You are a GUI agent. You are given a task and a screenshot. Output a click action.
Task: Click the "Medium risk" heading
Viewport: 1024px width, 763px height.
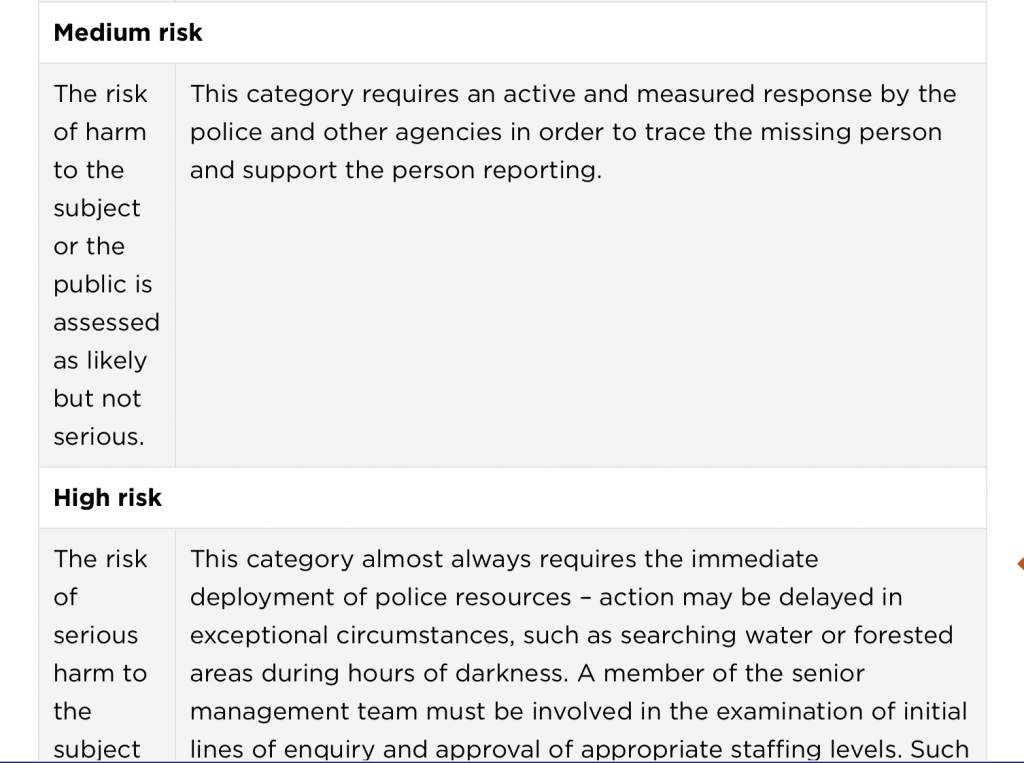pos(128,33)
